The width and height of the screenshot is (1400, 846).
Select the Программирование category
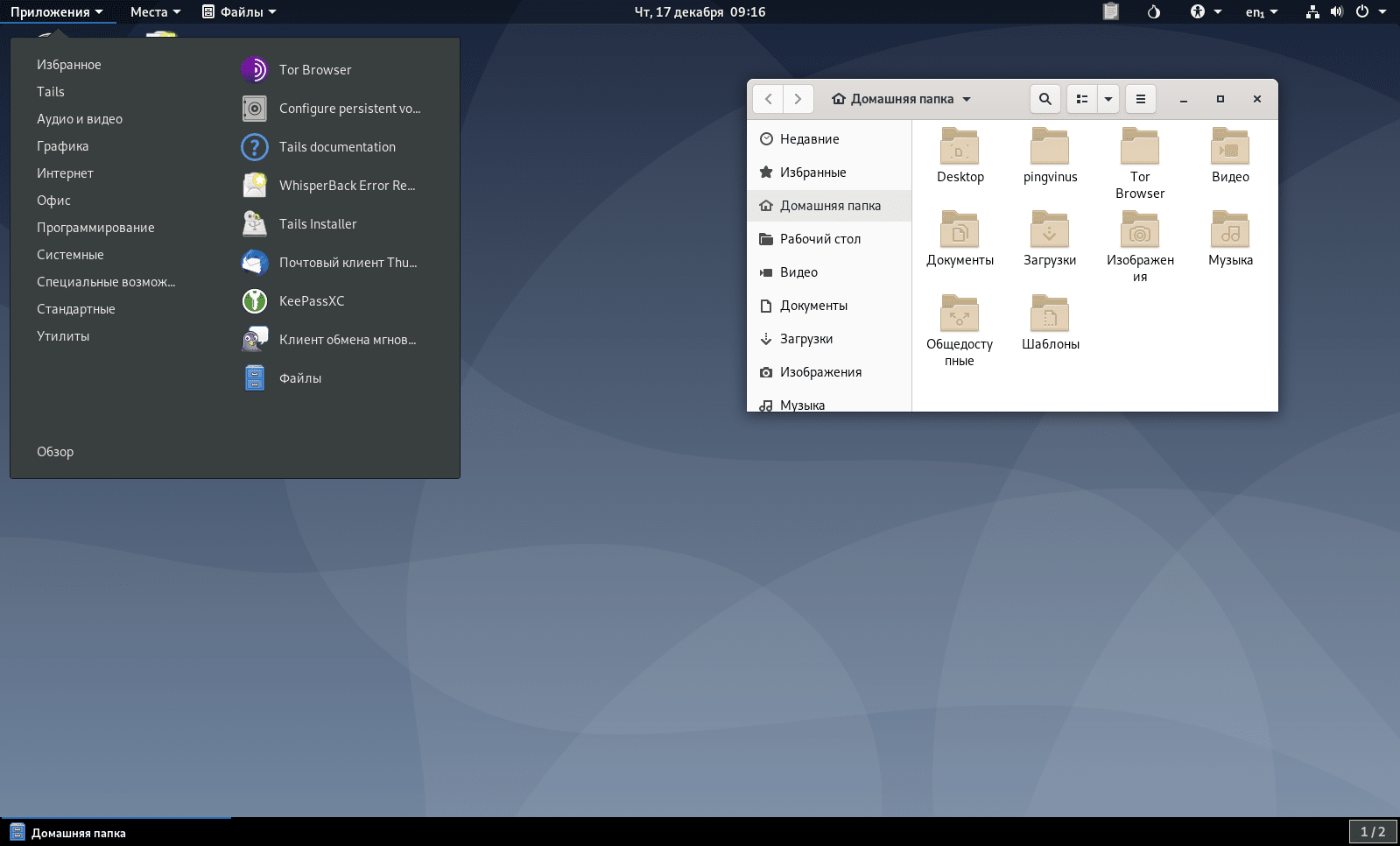tap(95, 228)
